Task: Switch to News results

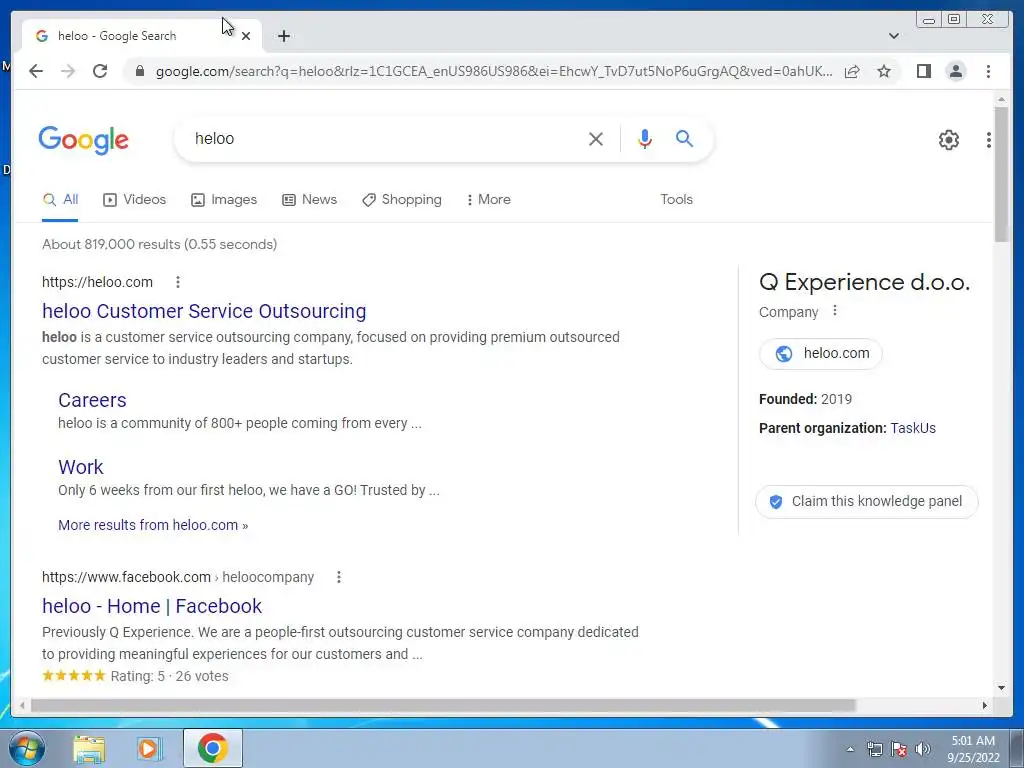Action: [310, 200]
